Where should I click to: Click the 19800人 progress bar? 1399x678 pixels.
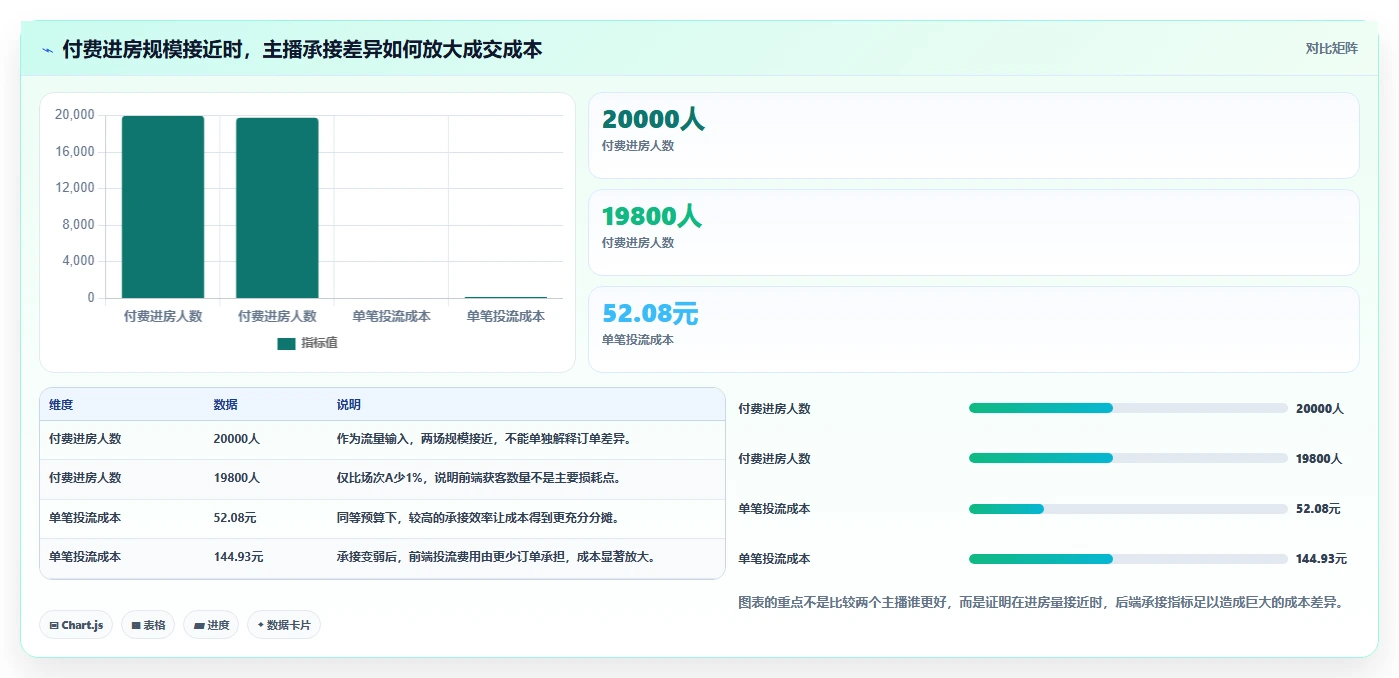pyautogui.click(x=1128, y=458)
